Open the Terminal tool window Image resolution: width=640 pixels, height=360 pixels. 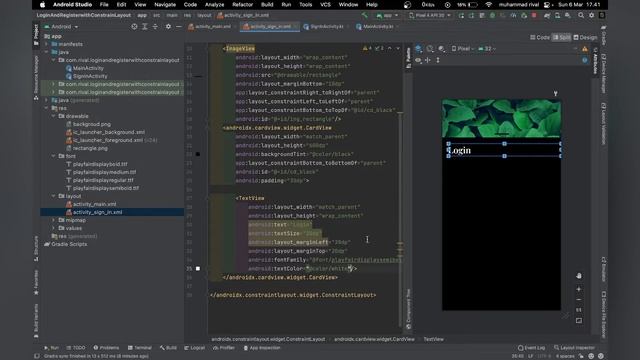point(140,348)
